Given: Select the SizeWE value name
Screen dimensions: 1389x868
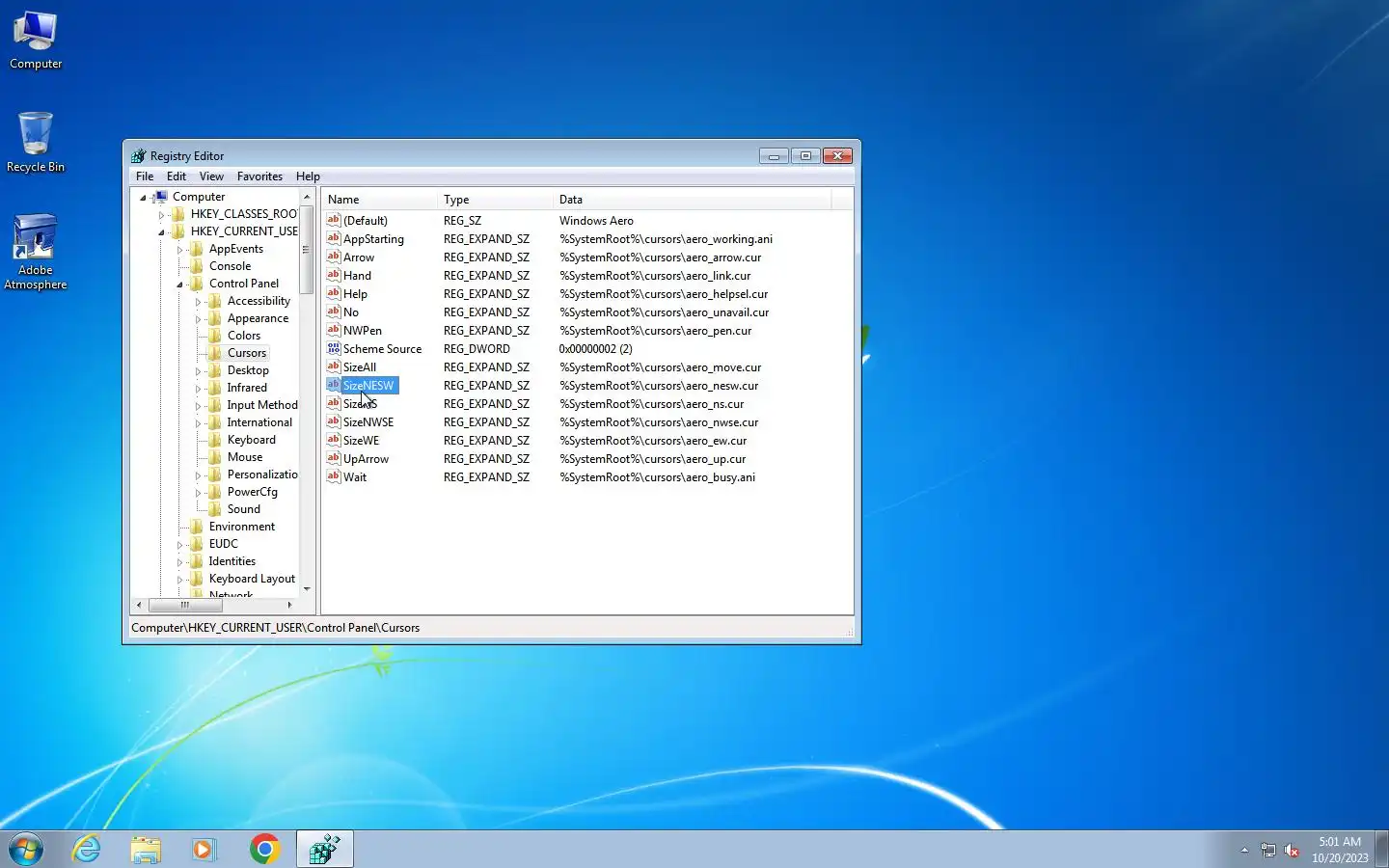Looking at the screenshot, I should [x=362, y=441].
